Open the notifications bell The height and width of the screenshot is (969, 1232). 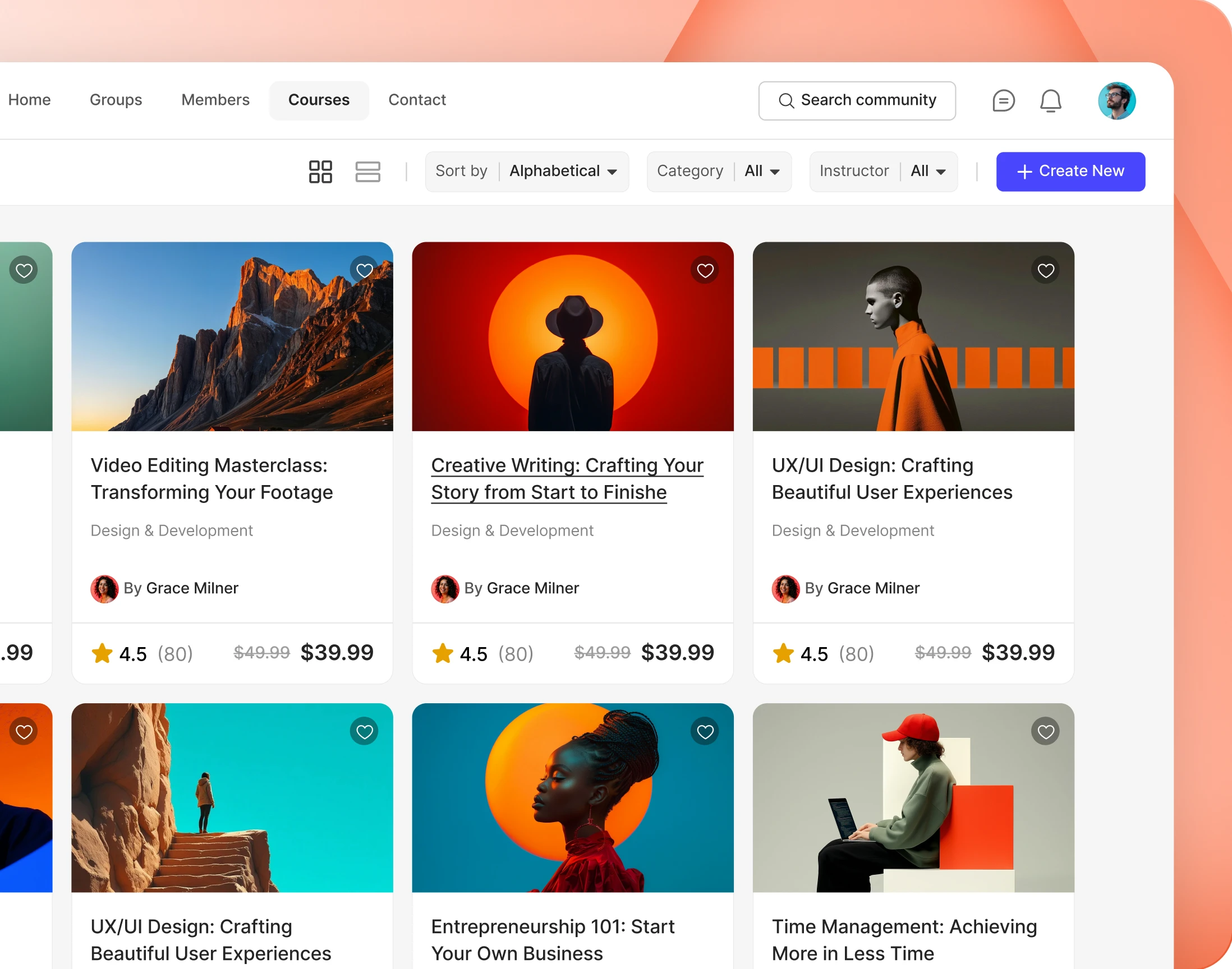1050,101
